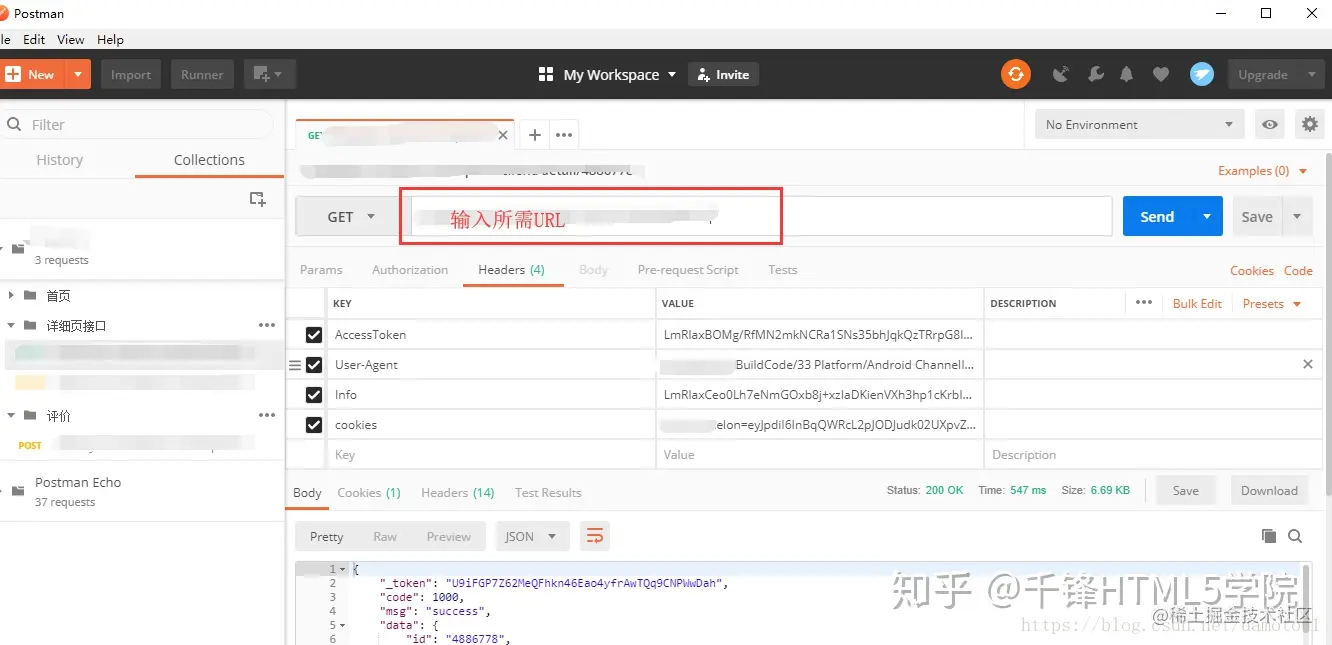The width and height of the screenshot is (1332, 645).
Task: Switch to response Cookies (1) tab
Action: coord(369,493)
